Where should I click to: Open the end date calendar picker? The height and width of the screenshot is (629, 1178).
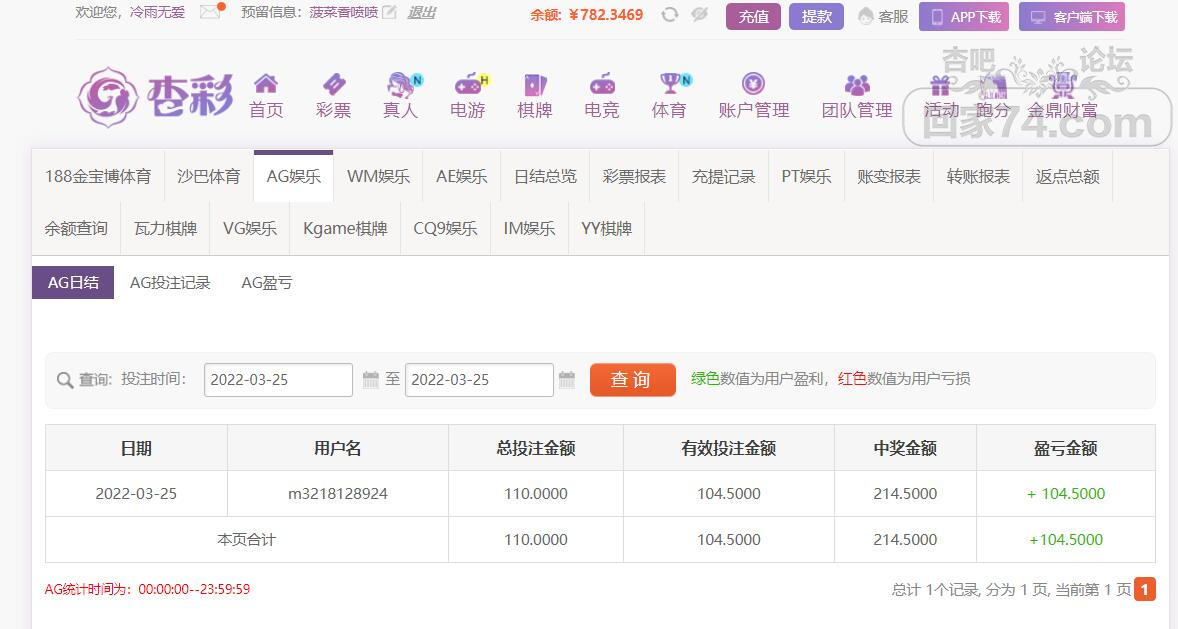[567, 380]
